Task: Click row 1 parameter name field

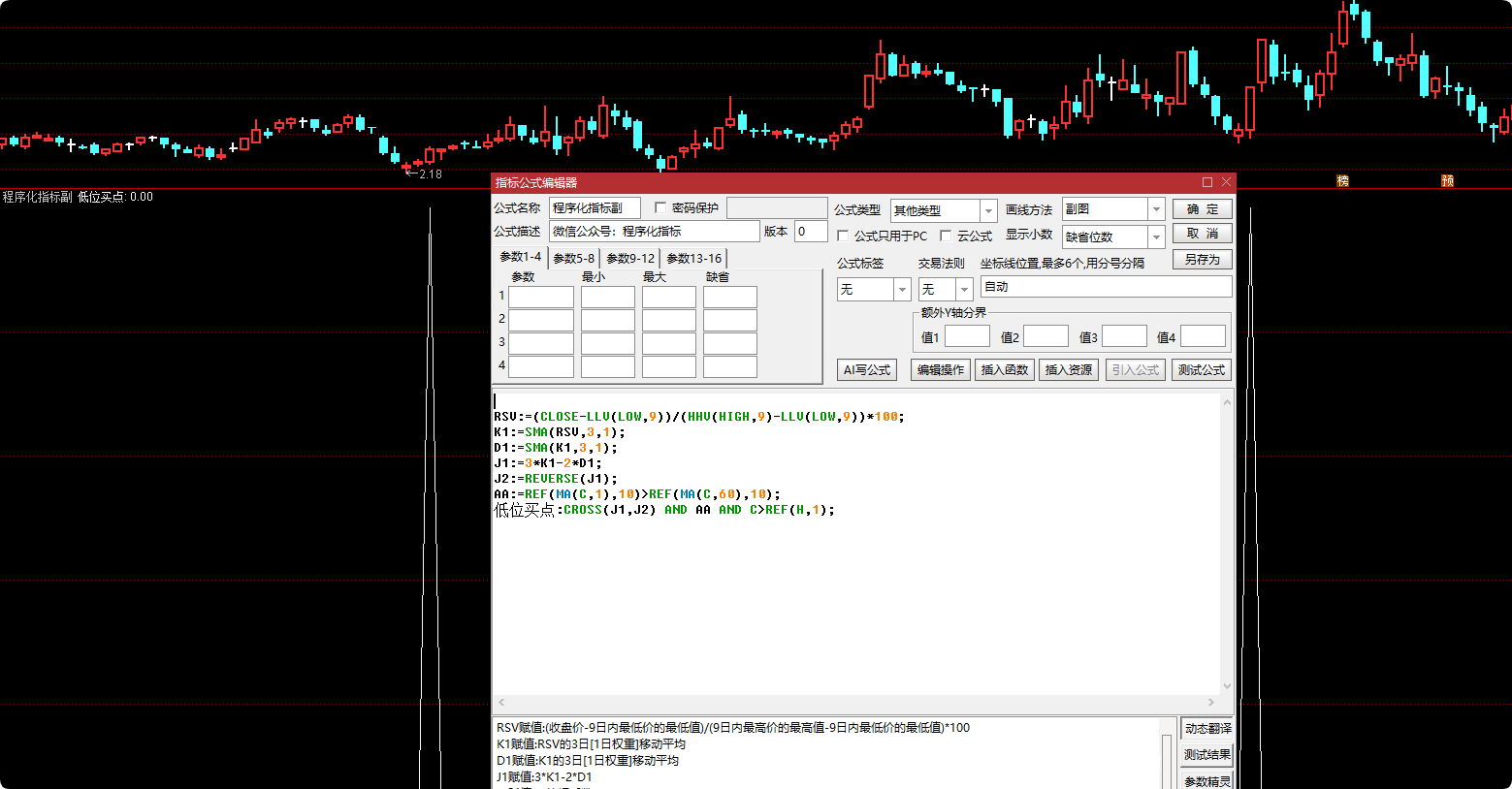Action: pos(541,297)
